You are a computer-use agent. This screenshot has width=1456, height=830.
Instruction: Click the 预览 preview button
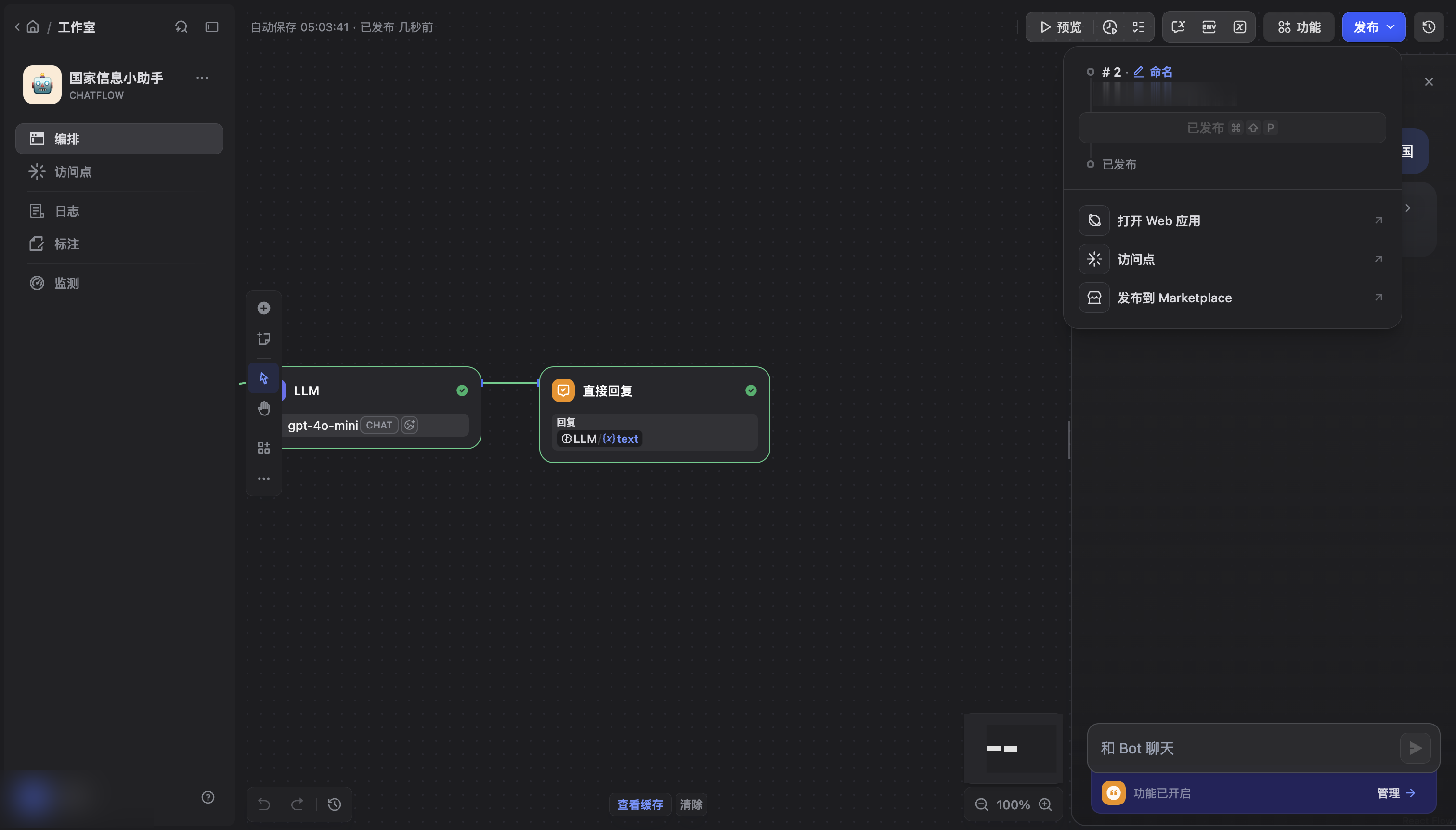tap(1060, 27)
